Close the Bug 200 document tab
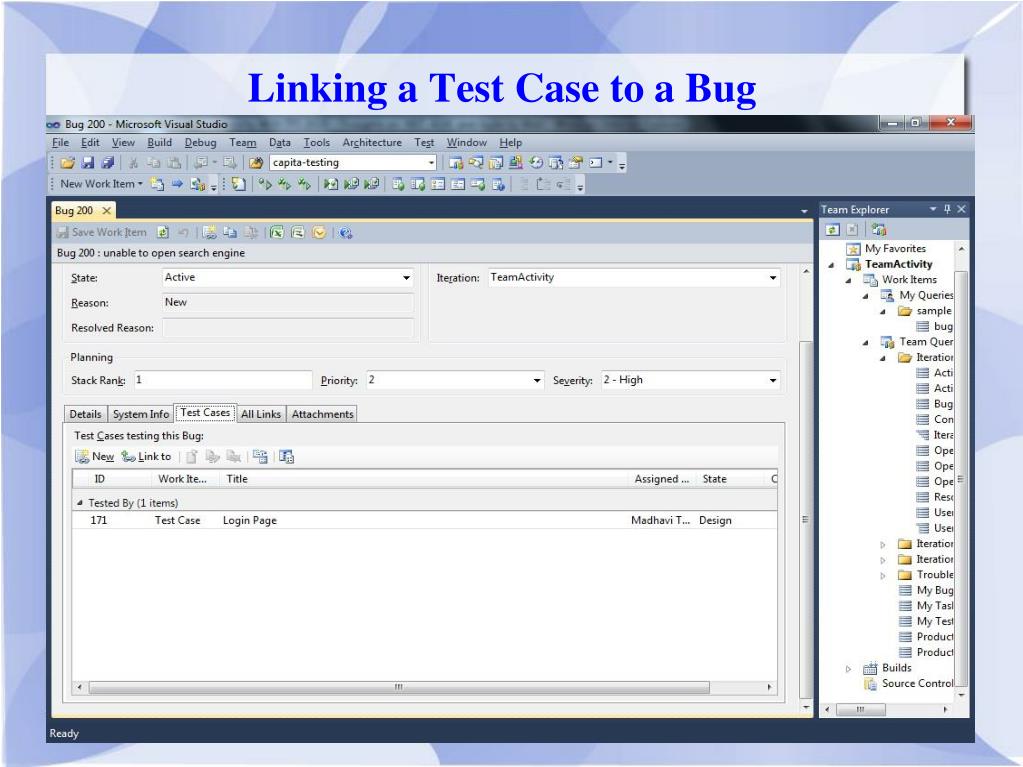 click(106, 210)
